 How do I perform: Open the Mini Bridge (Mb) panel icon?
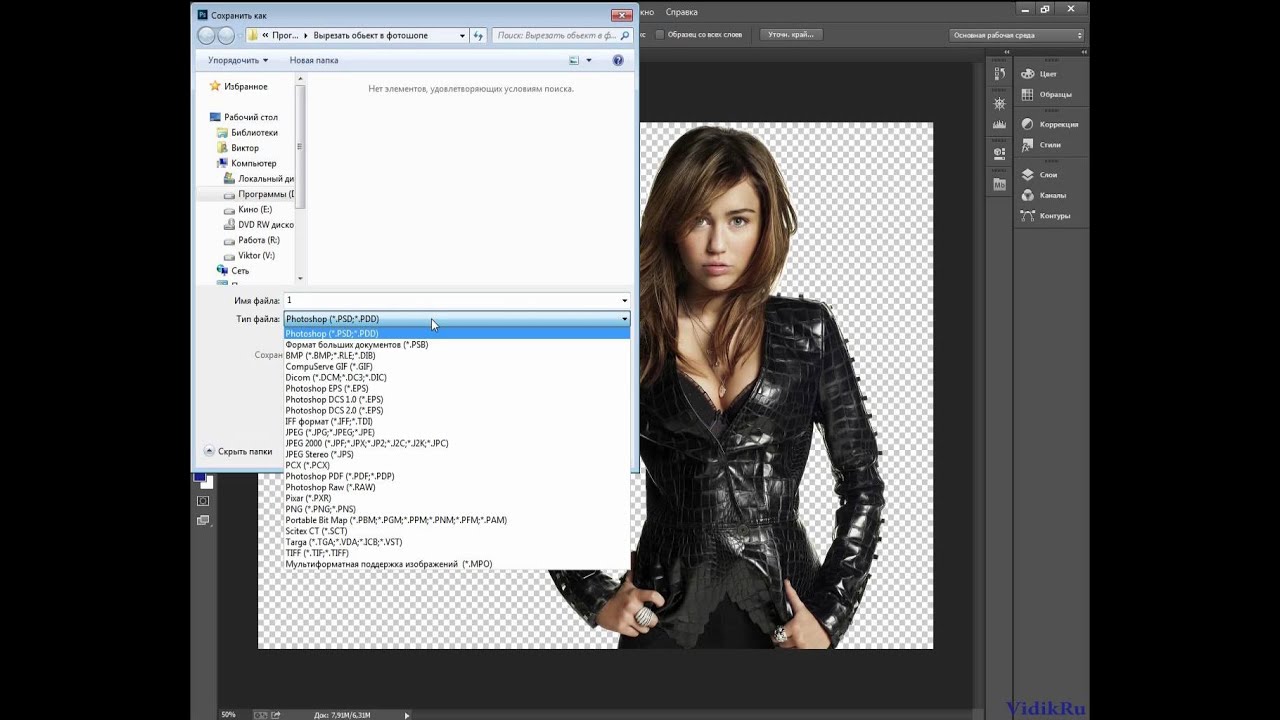pyautogui.click(x=999, y=184)
